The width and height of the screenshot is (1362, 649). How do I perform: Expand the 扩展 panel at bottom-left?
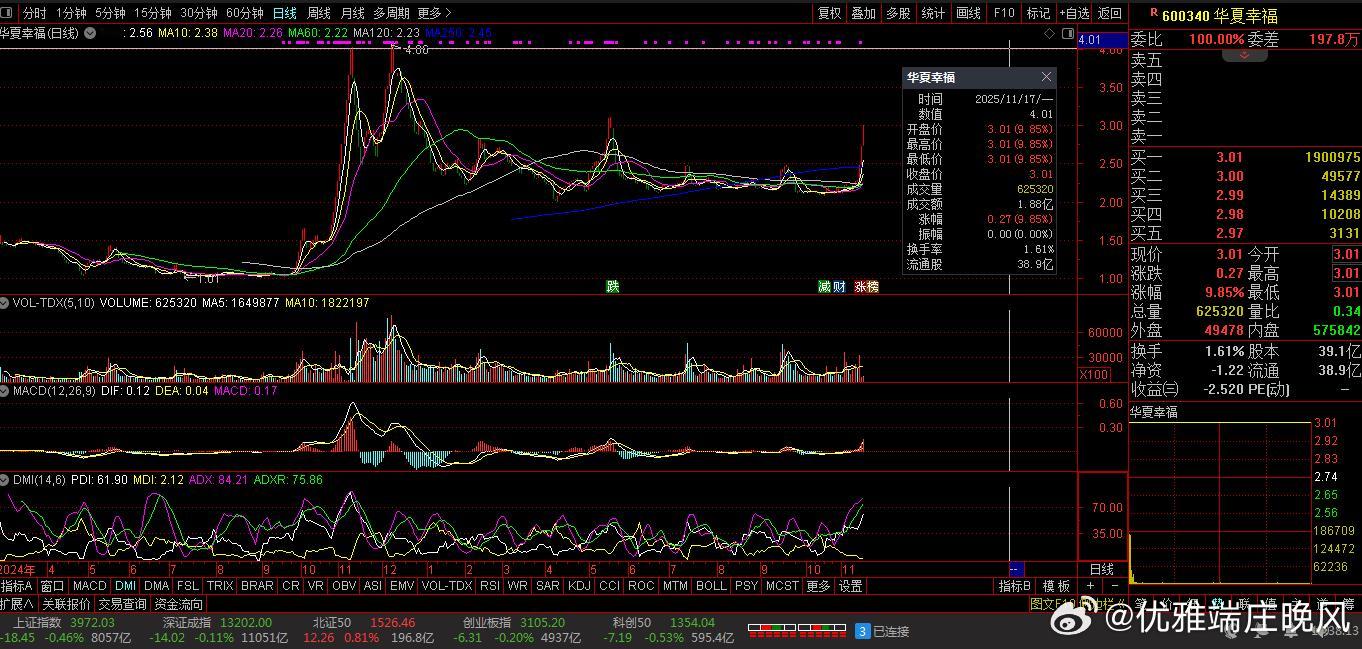point(17,604)
